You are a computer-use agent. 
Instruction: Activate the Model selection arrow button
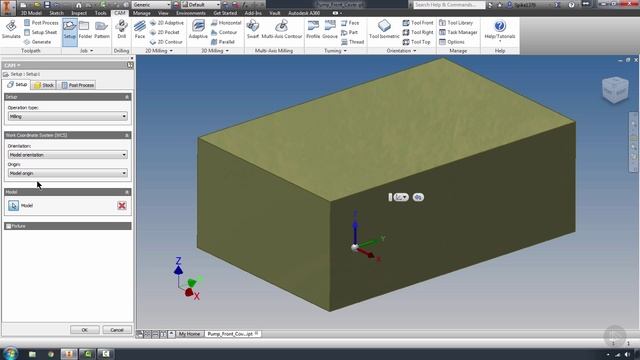click(x=13, y=205)
